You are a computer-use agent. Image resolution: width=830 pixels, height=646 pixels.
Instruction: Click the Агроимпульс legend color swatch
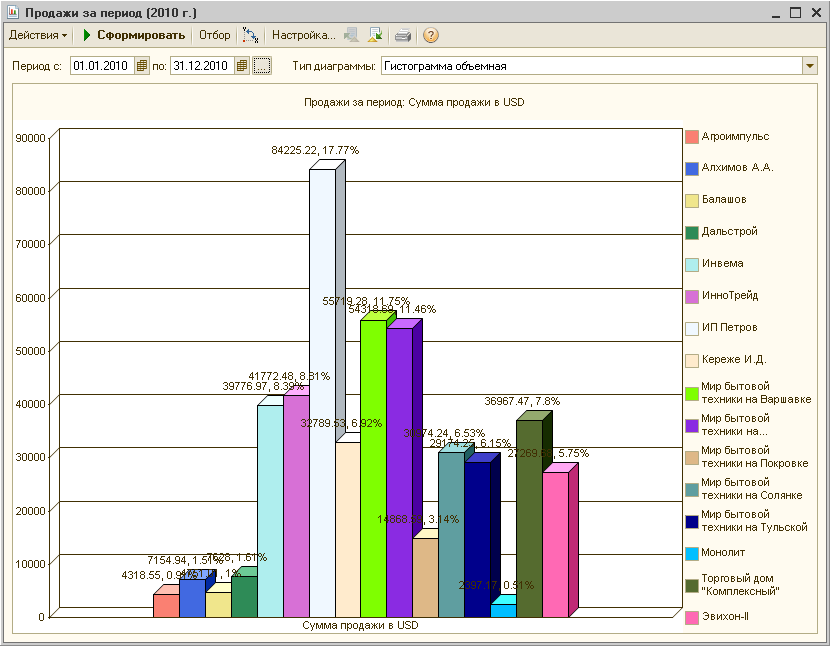692,137
